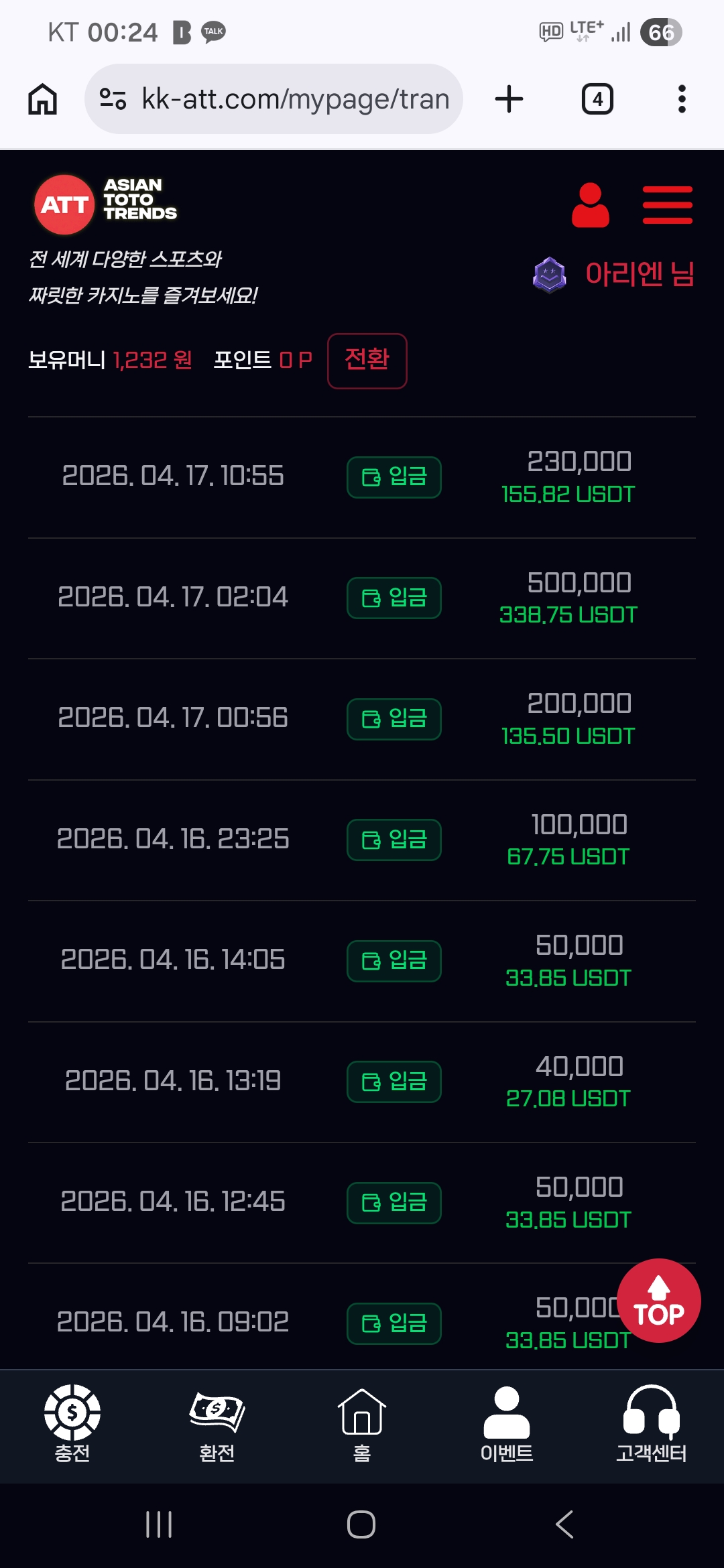Tap the browser home icon

[43, 99]
